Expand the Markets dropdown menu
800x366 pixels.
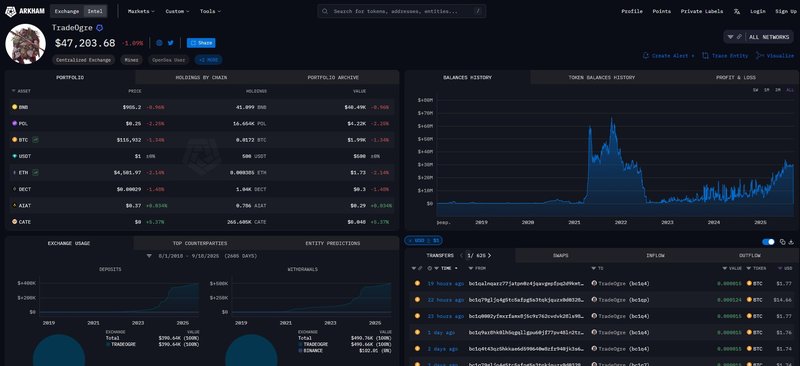click(x=141, y=11)
